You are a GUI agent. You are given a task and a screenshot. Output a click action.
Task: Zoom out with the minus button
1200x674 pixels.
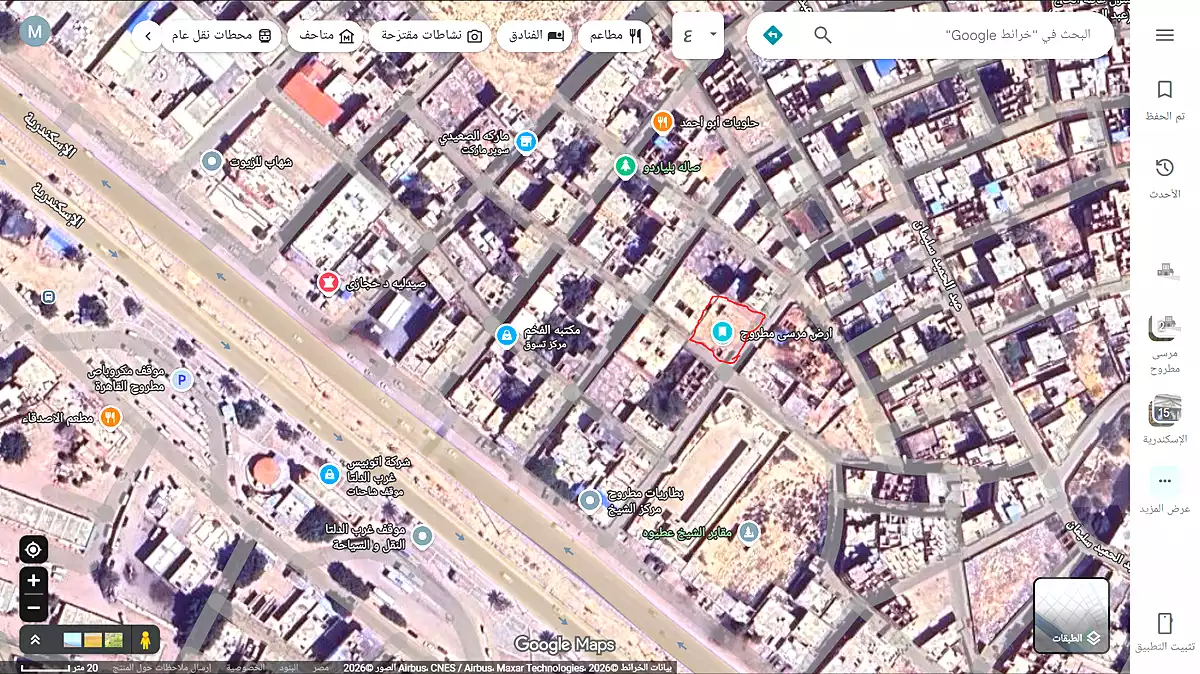33,607
